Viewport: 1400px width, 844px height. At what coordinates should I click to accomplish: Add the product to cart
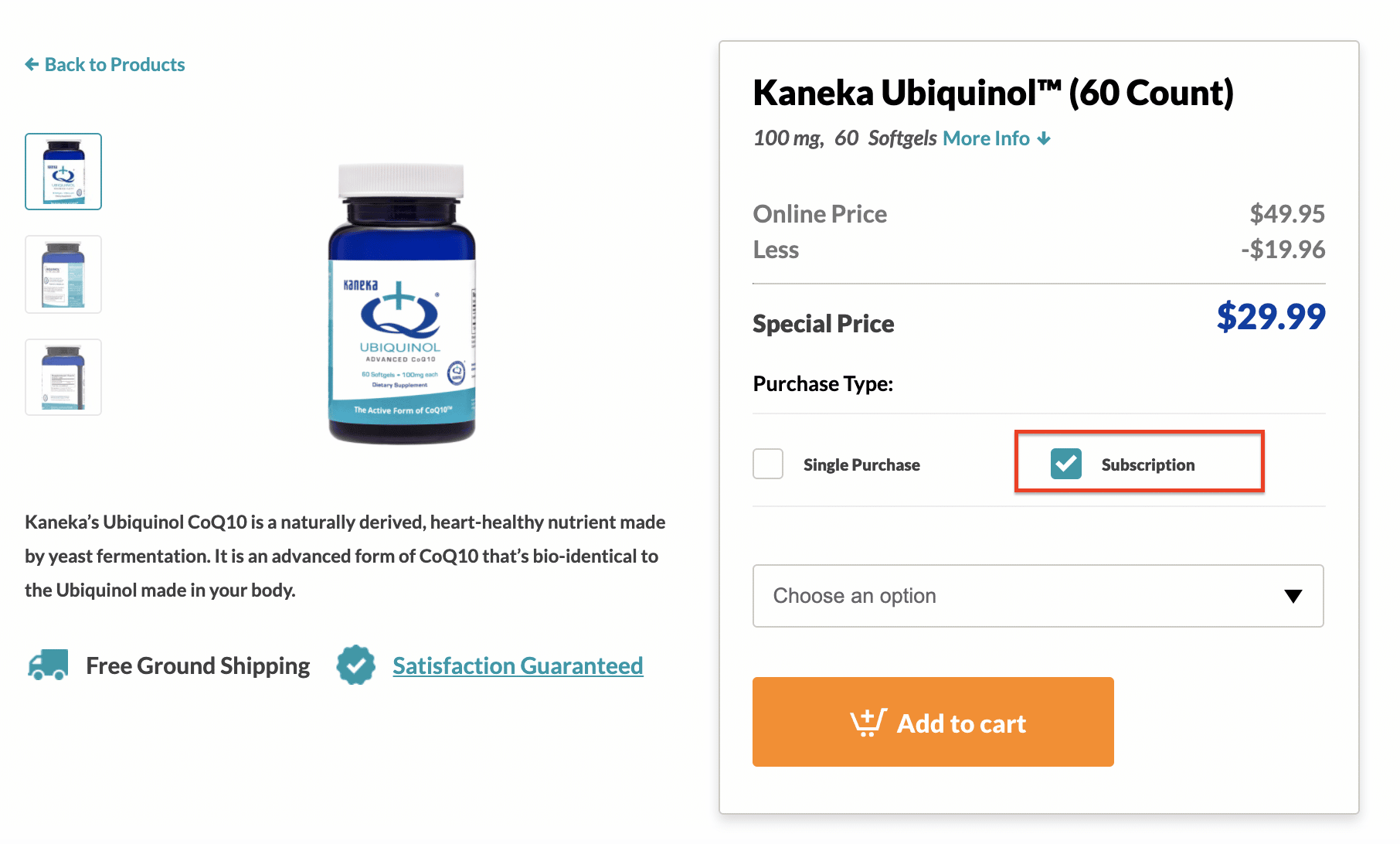pyautogui.click(x=933, y=722)
